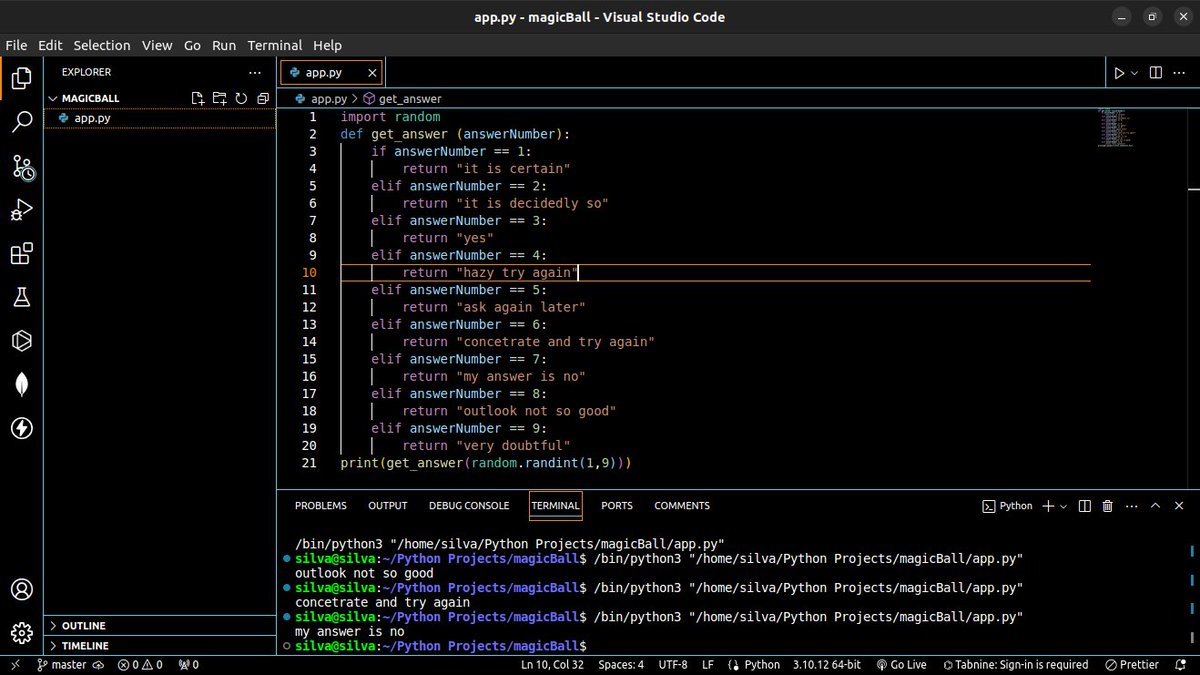The width and height of the screenshot is (1200, 675).
Task: Open the Accounts icon in activity bar
Action: point(21,589)
